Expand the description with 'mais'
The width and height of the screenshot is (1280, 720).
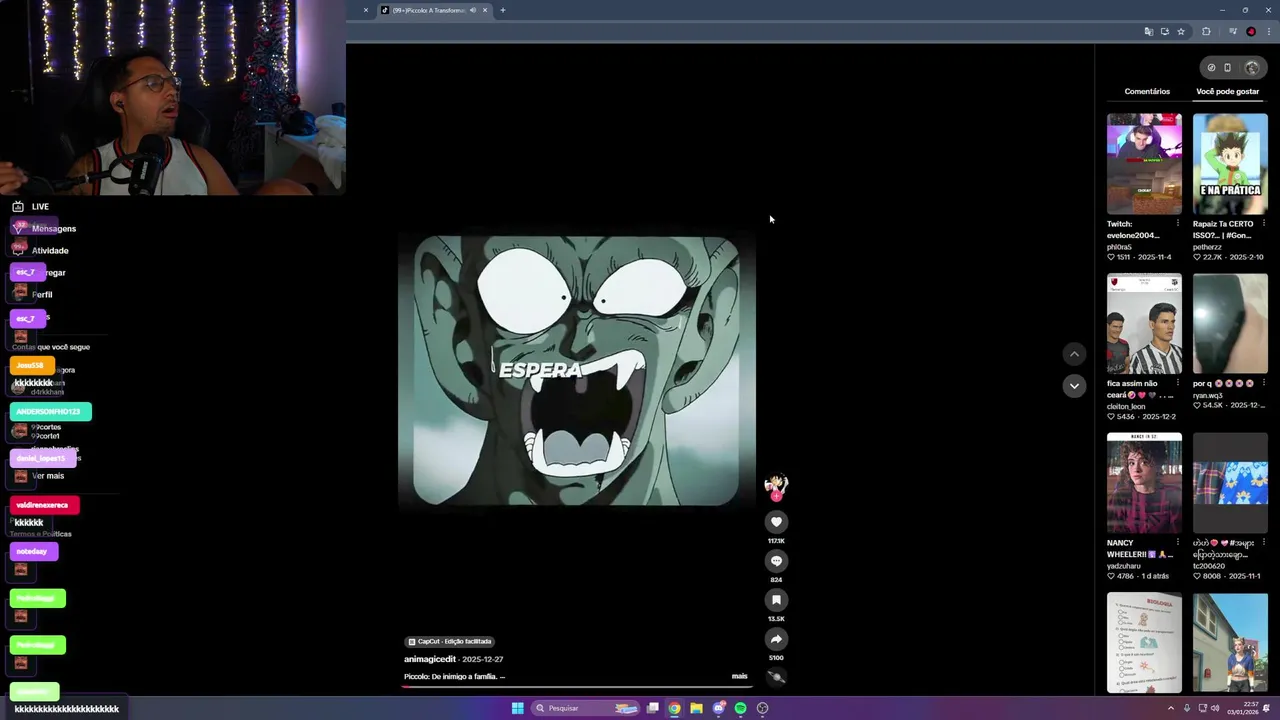pyautogui.click(x=740, y=676)
